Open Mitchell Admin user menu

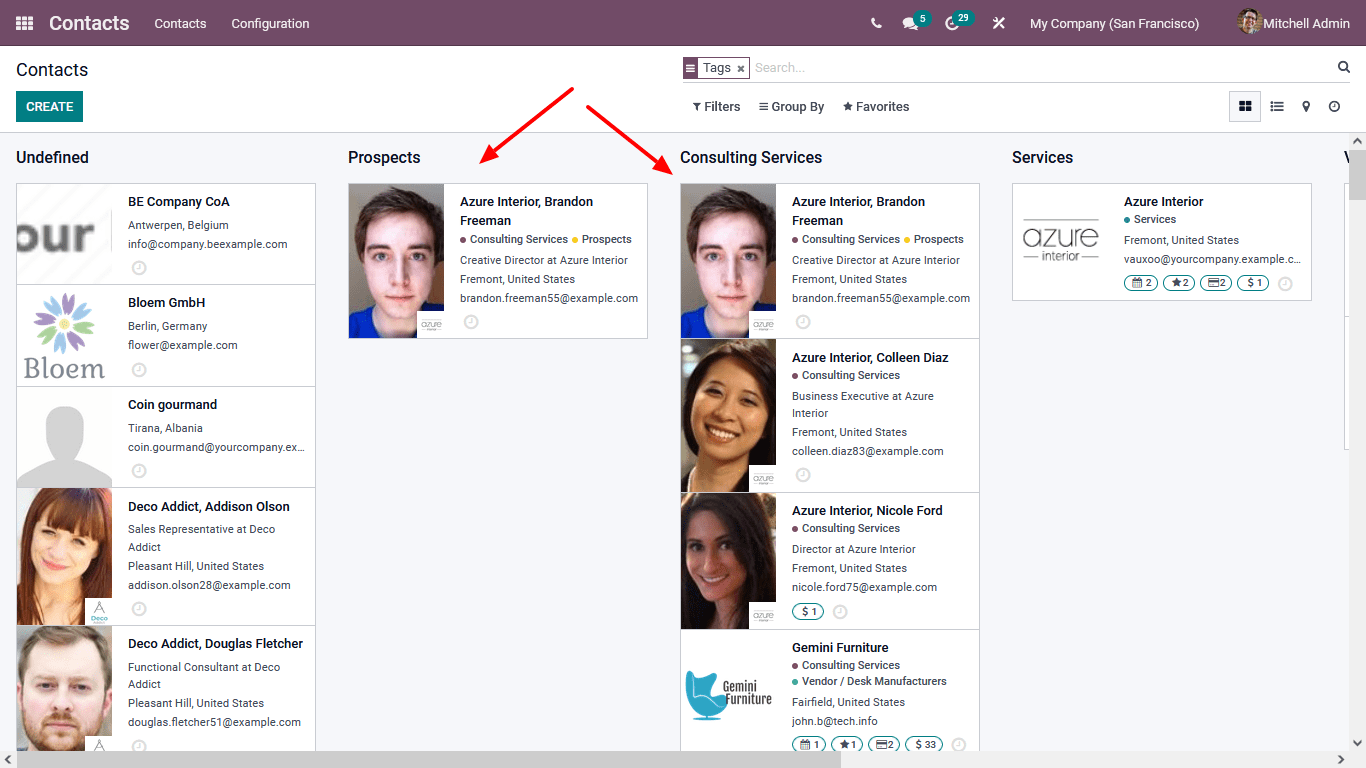pos(1293,23)
